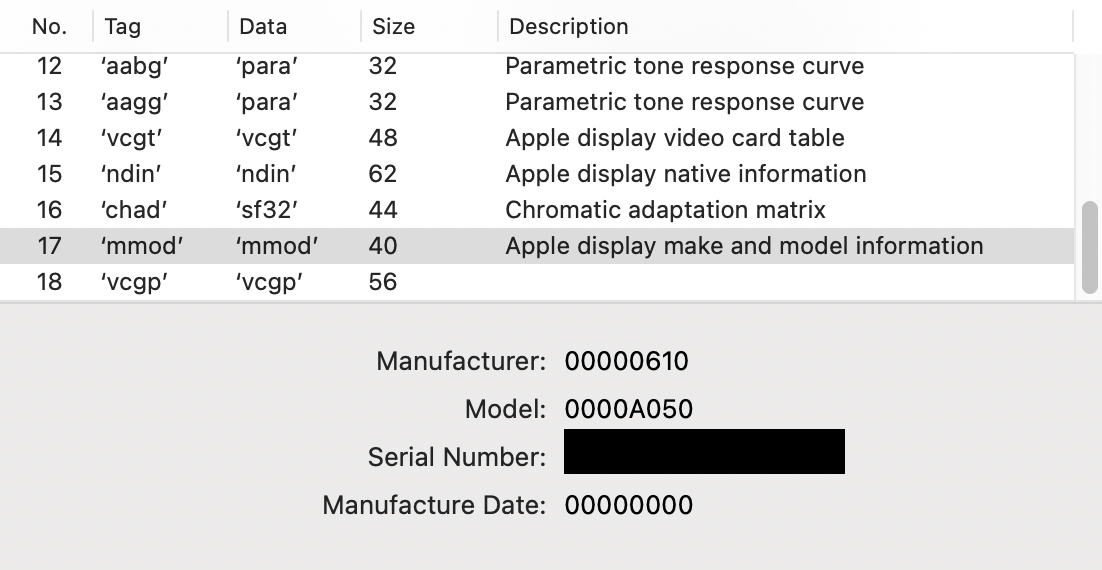
Task: Click the vertical scrollbar thumb of the table
Action: pos(1089,246)
